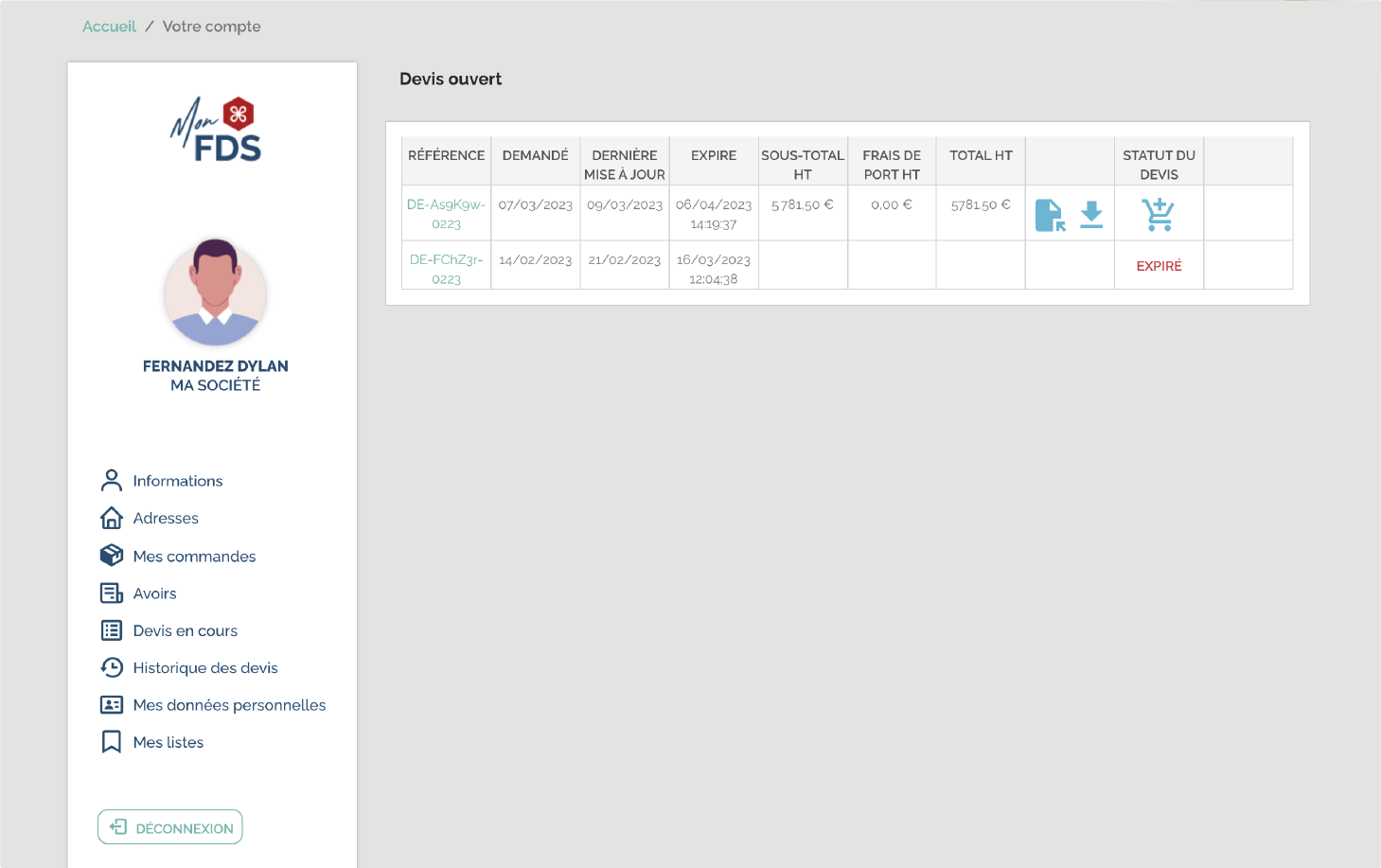Open the quote document view icon
This screenshot has width=1381, height=868.
coord(1051,215)
